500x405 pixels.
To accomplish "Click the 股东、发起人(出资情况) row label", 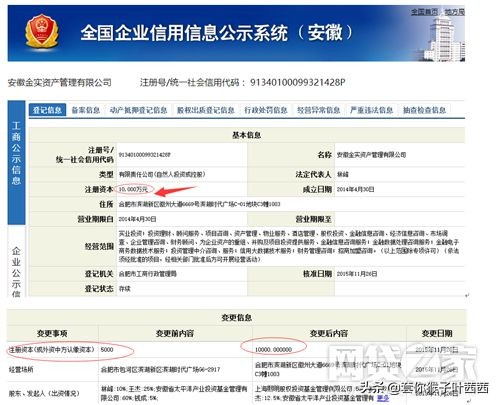I will (44, 394).
